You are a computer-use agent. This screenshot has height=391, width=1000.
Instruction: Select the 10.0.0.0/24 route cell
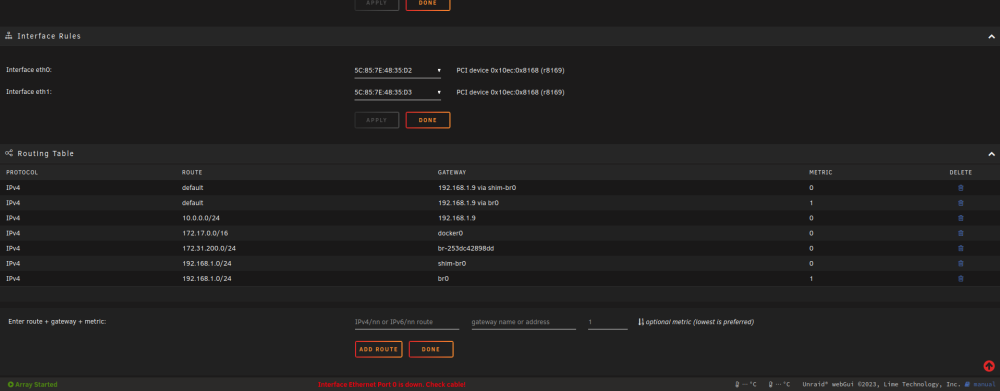(x=201, y=218)
